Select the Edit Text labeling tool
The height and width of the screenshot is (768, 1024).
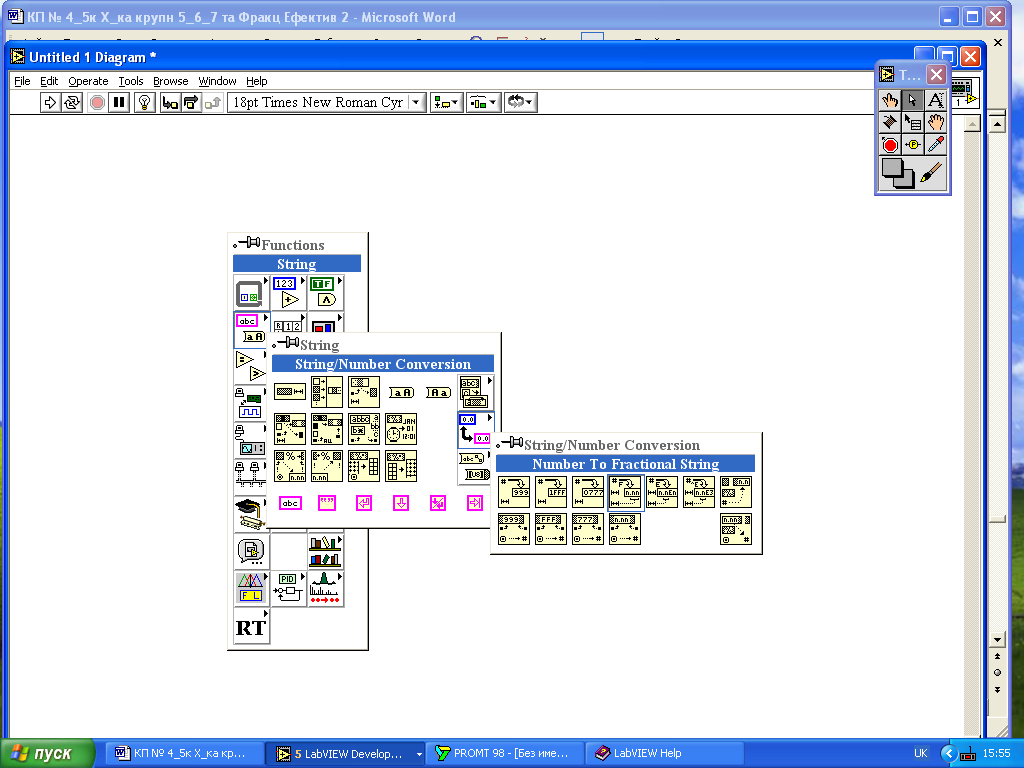935,100
